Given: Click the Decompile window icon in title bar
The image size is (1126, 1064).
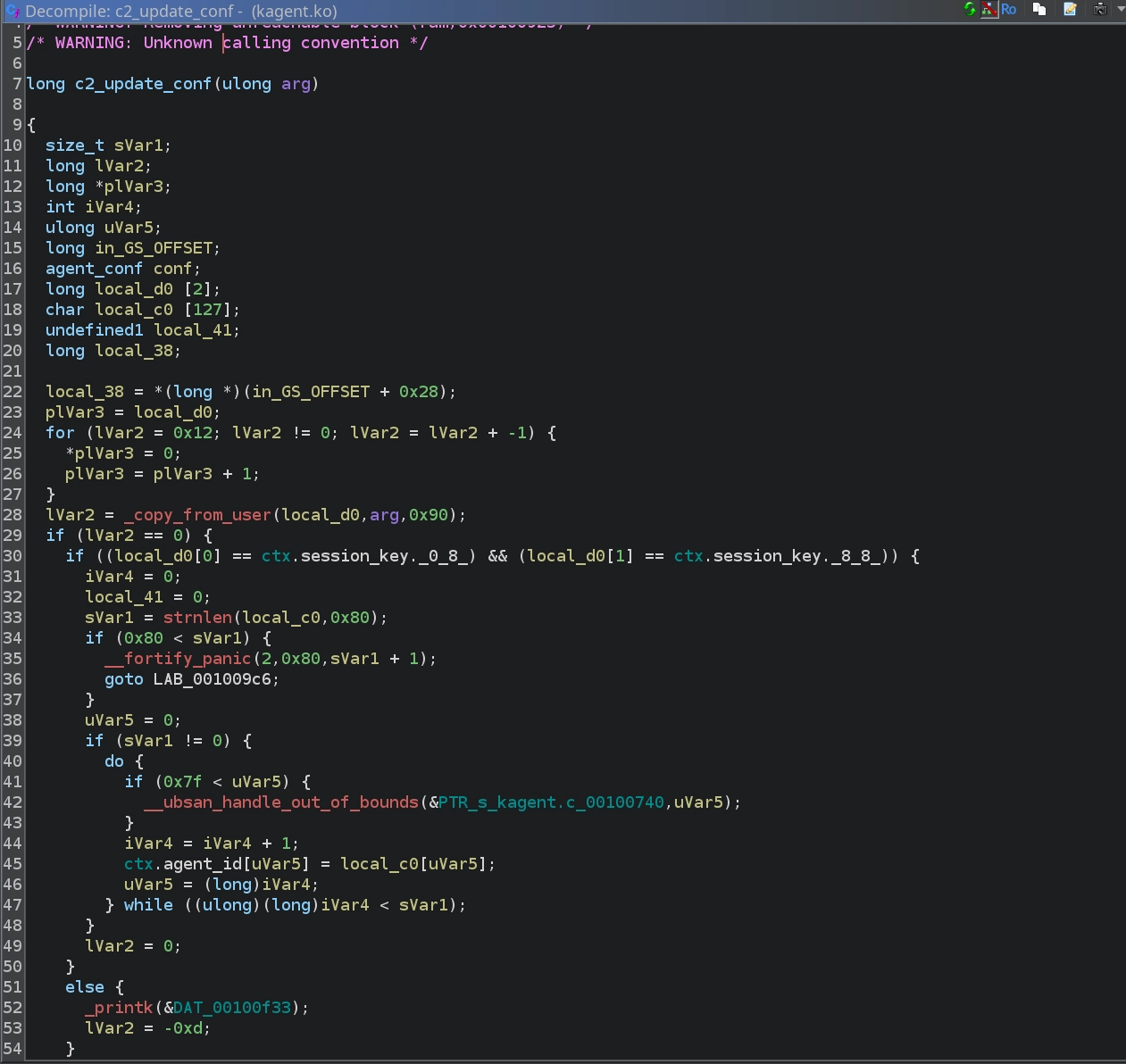Looking at the screenshot, I should tap(13, 12).
